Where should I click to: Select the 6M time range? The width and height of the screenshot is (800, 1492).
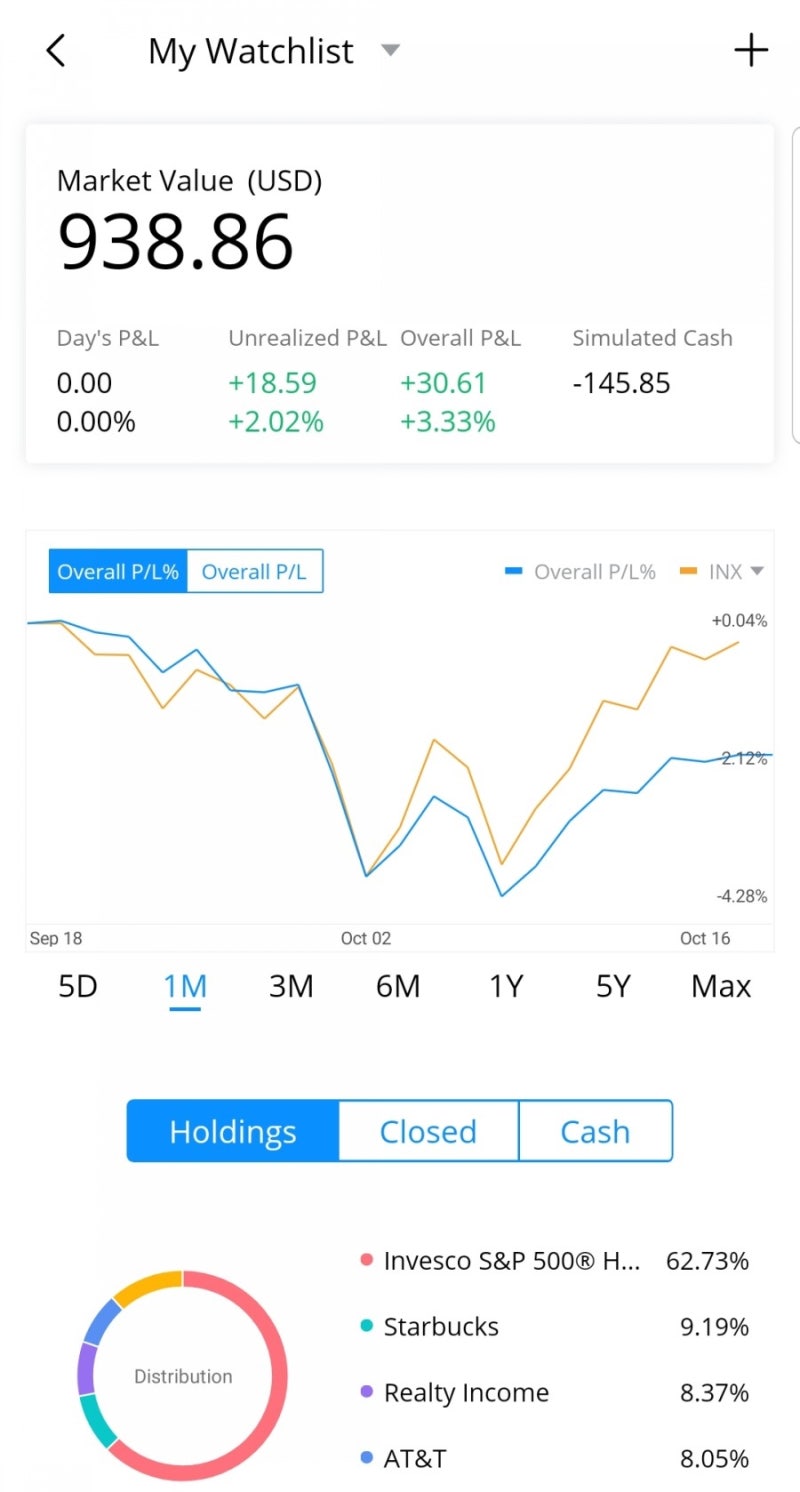coord(398,986)
